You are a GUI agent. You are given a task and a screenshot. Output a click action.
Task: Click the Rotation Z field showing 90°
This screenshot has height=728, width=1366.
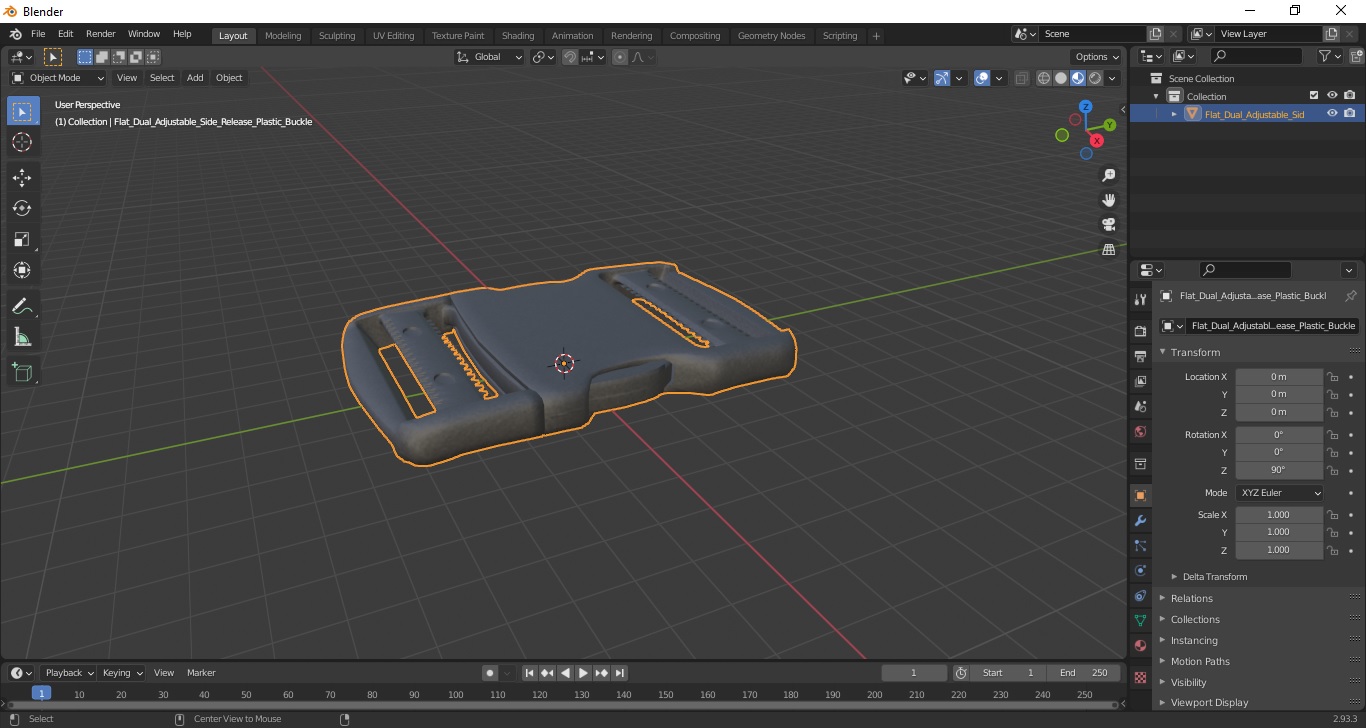tap(1279, 470)
